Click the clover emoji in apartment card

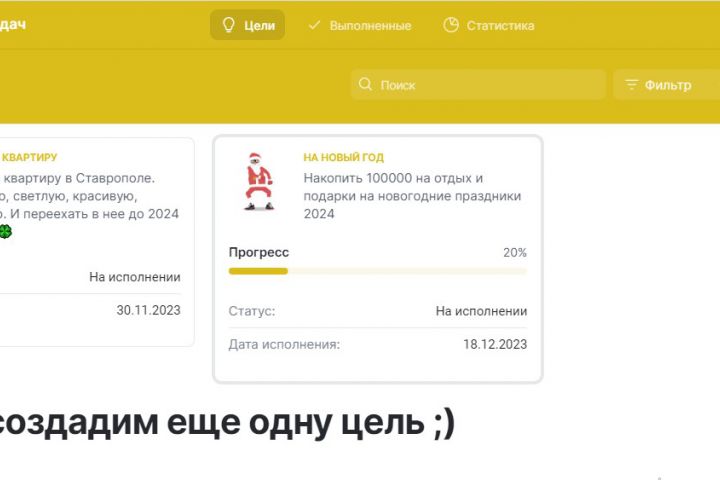5,232
